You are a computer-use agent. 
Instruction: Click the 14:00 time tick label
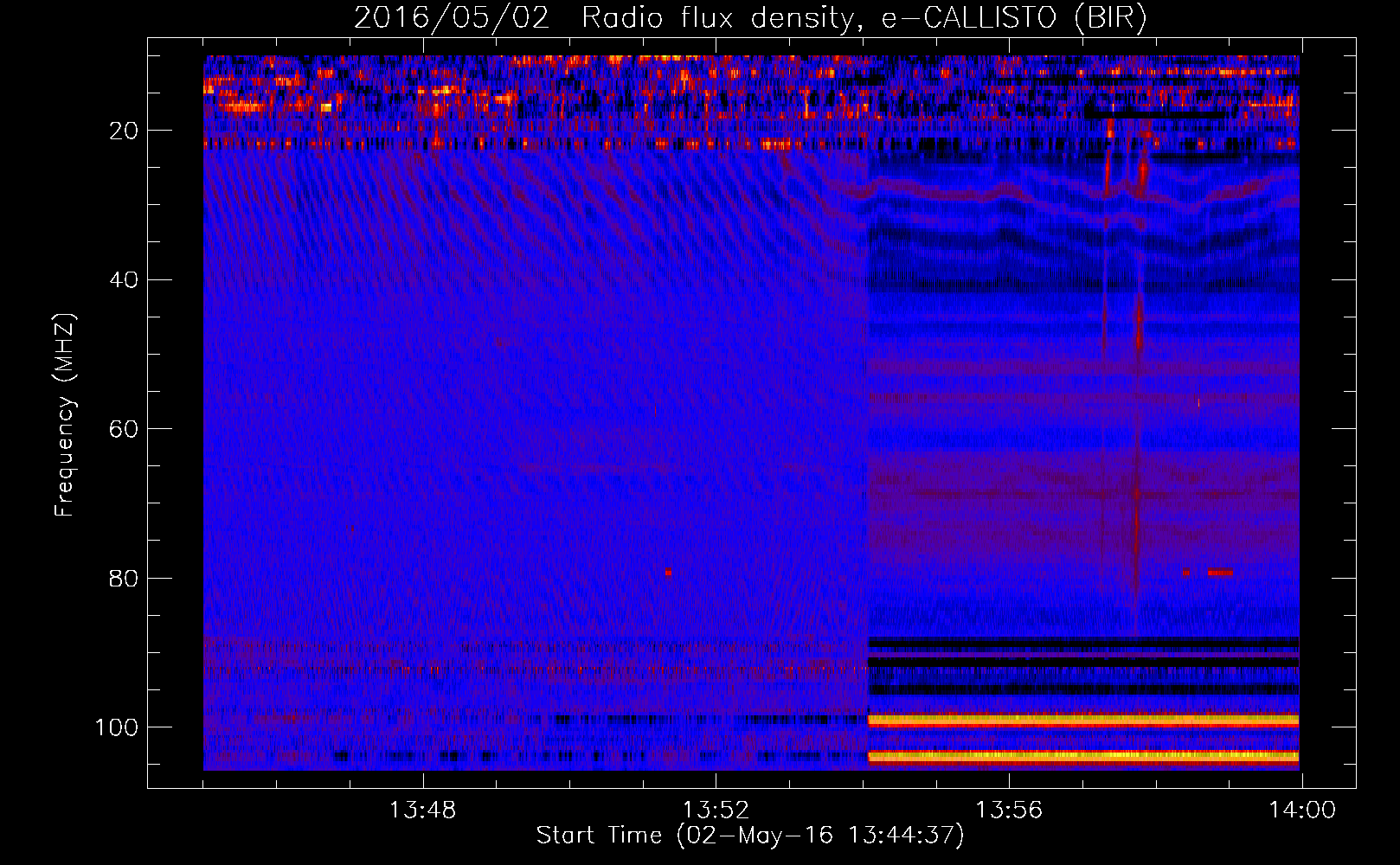pyautogui.click(x=1302, y=811)
